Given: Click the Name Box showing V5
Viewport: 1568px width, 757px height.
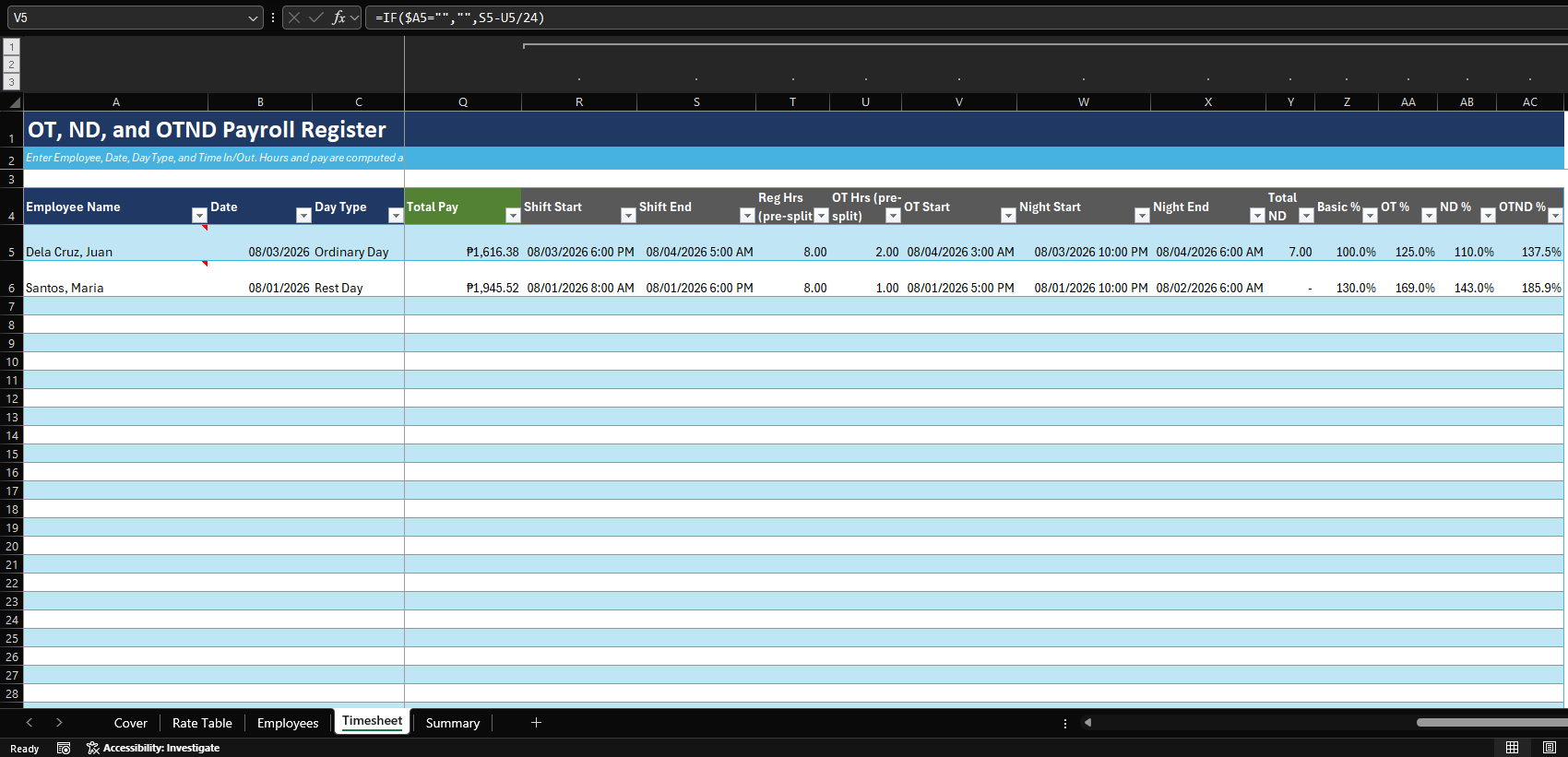Looking at the screenshot, I should 127,18.
